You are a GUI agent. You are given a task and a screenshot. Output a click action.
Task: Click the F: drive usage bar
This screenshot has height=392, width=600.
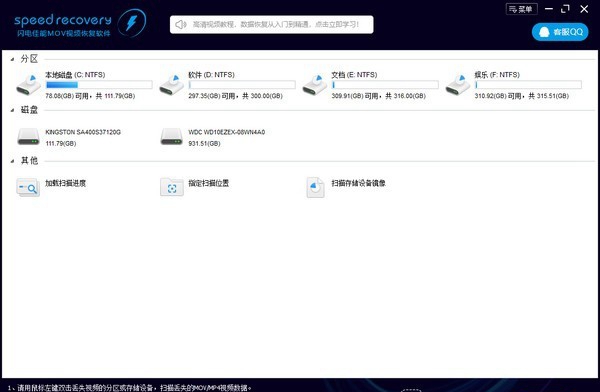pyautogui.click(x=528, y=85)
